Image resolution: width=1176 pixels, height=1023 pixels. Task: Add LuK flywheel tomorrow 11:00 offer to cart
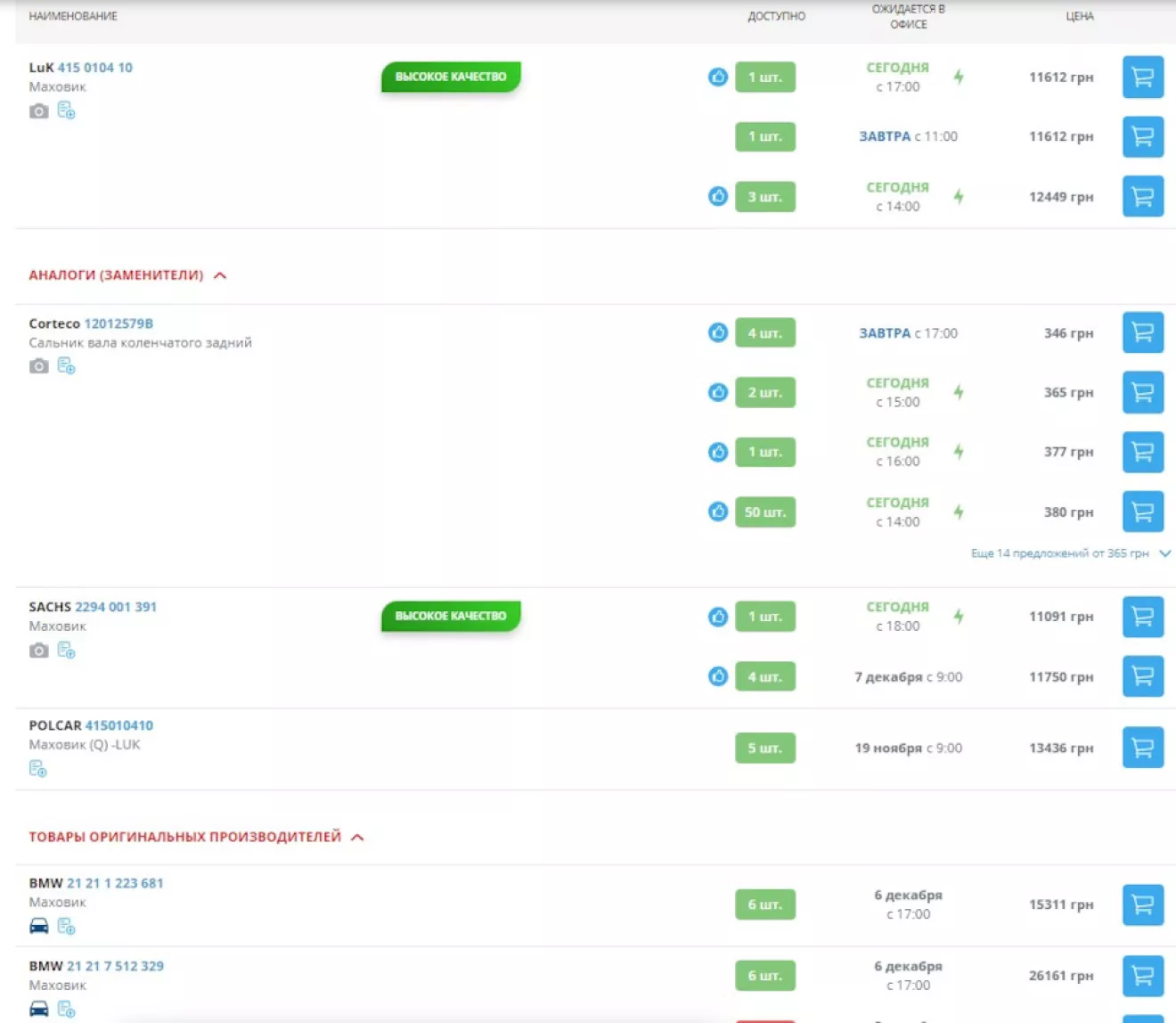coord(1143,136)
